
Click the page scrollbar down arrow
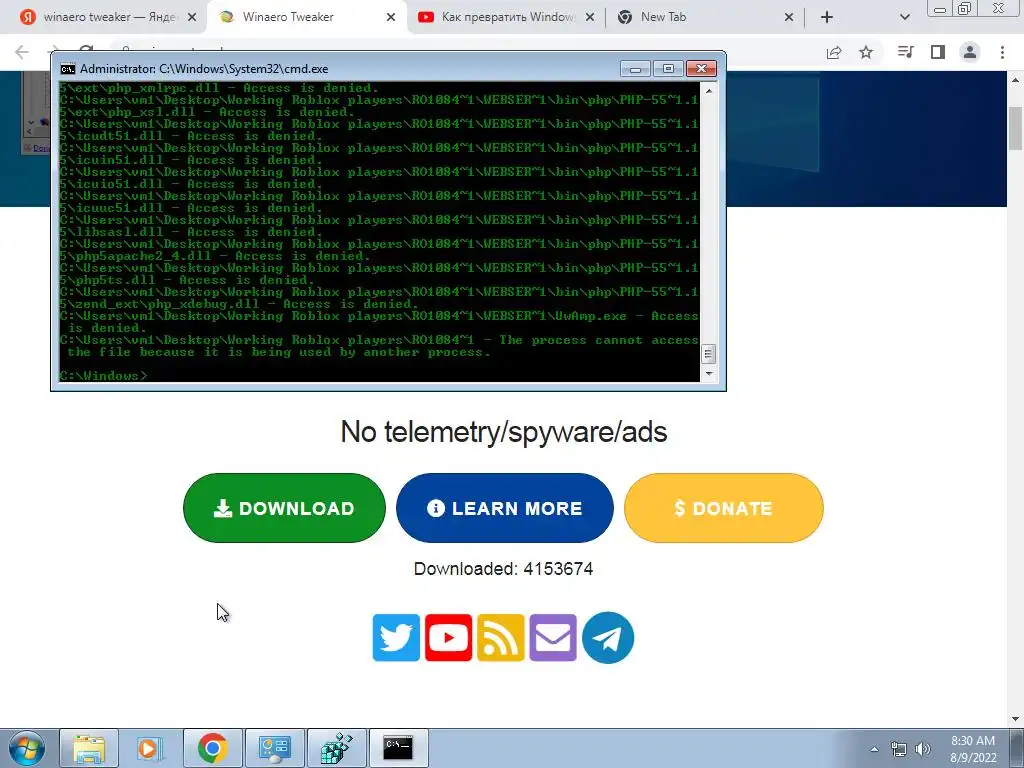[1016, 719]
